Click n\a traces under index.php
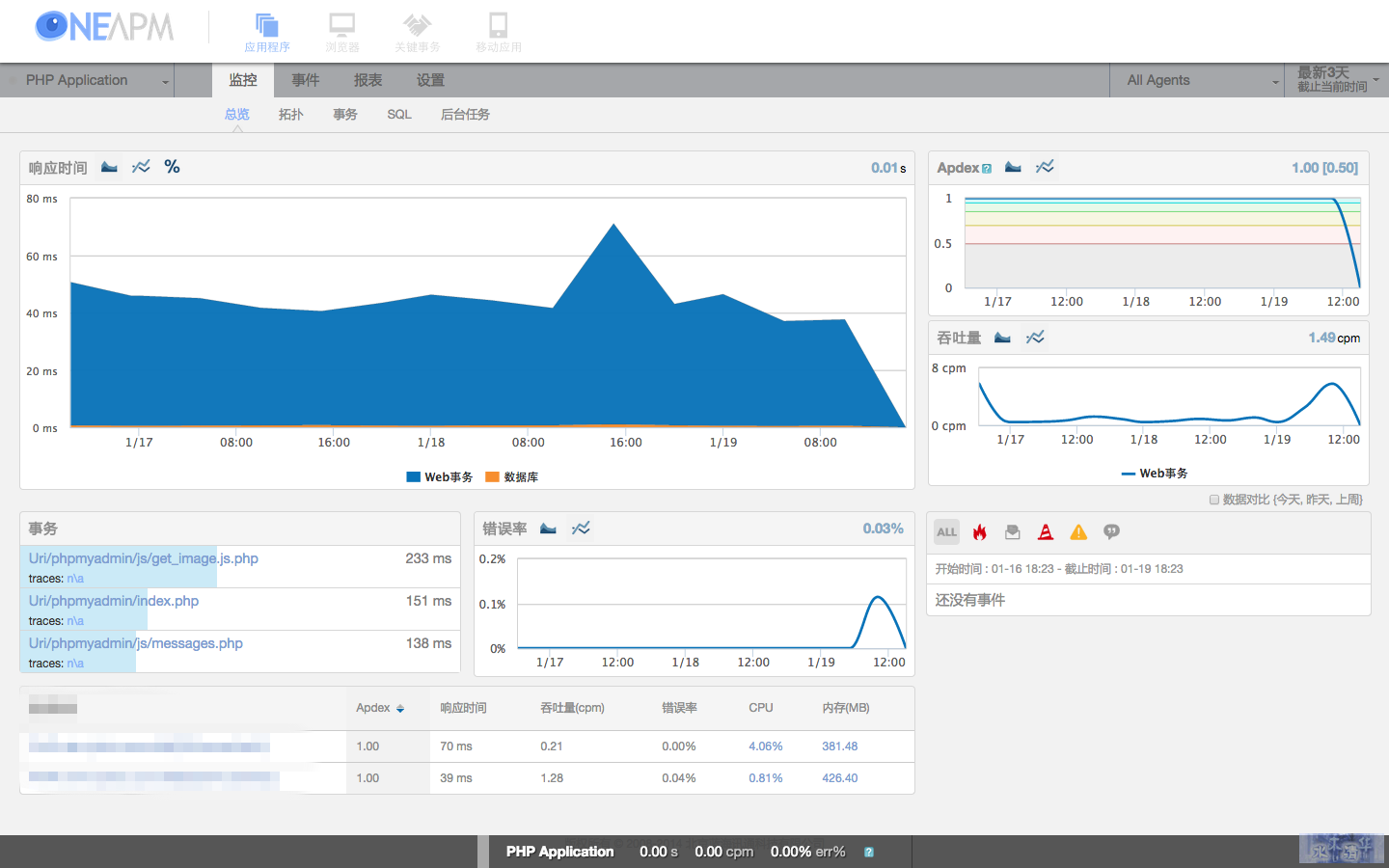 [x=75, y=621]
